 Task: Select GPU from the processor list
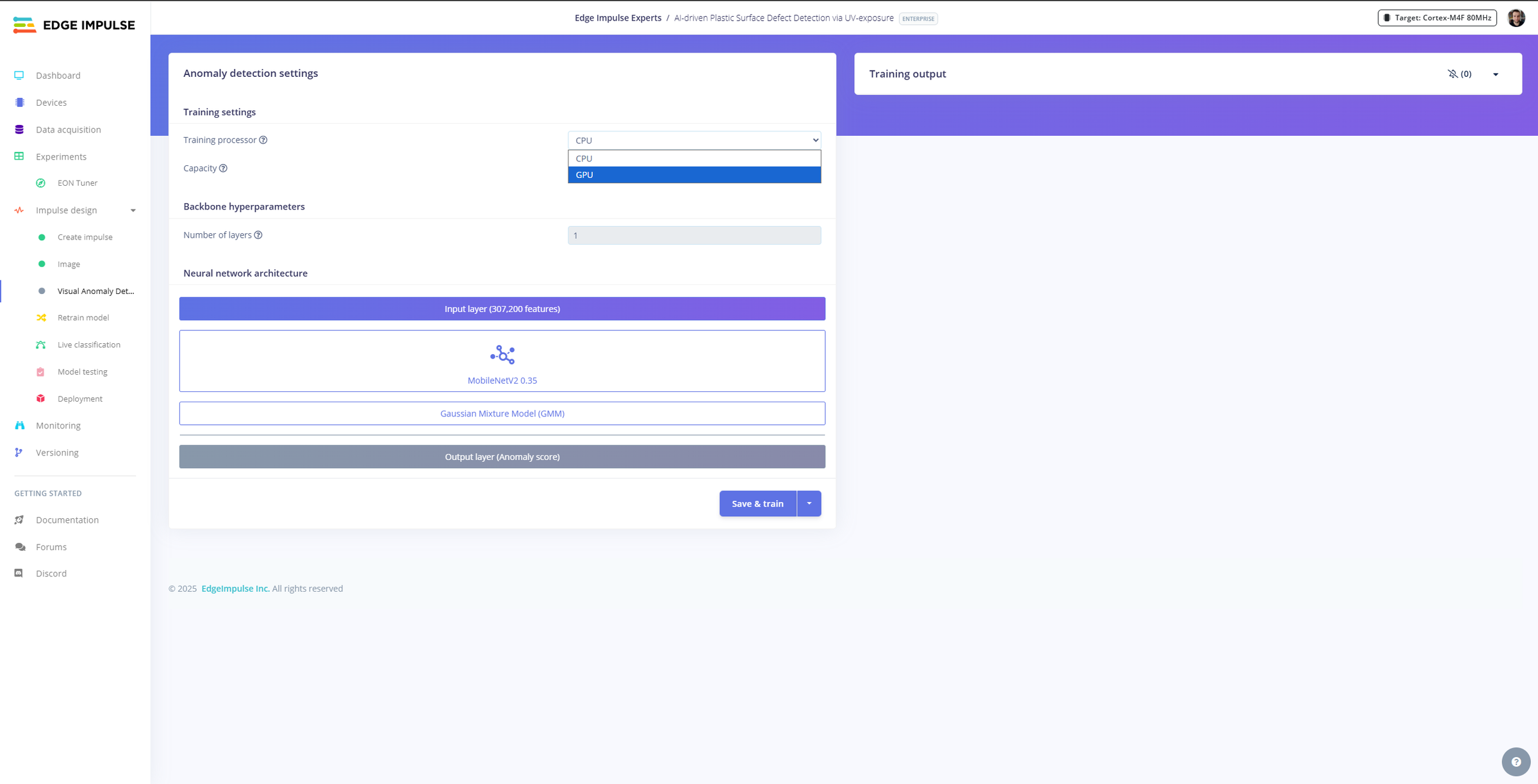(694, 175)
